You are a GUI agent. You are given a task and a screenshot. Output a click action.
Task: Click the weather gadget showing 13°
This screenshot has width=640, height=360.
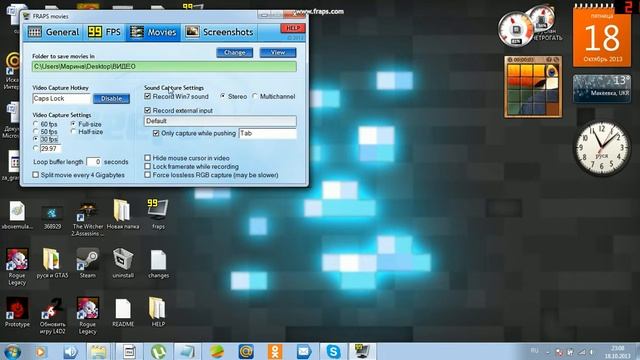click(602, 89)
